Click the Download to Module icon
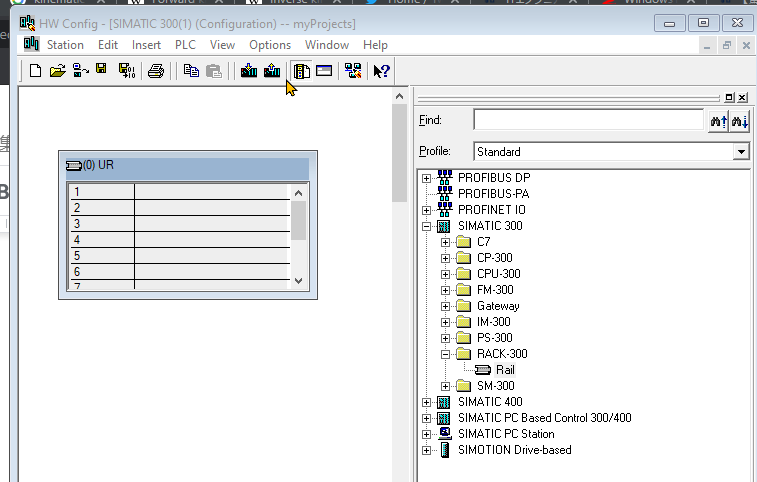The height and width of the screenshot is (482, 757). 249,71
